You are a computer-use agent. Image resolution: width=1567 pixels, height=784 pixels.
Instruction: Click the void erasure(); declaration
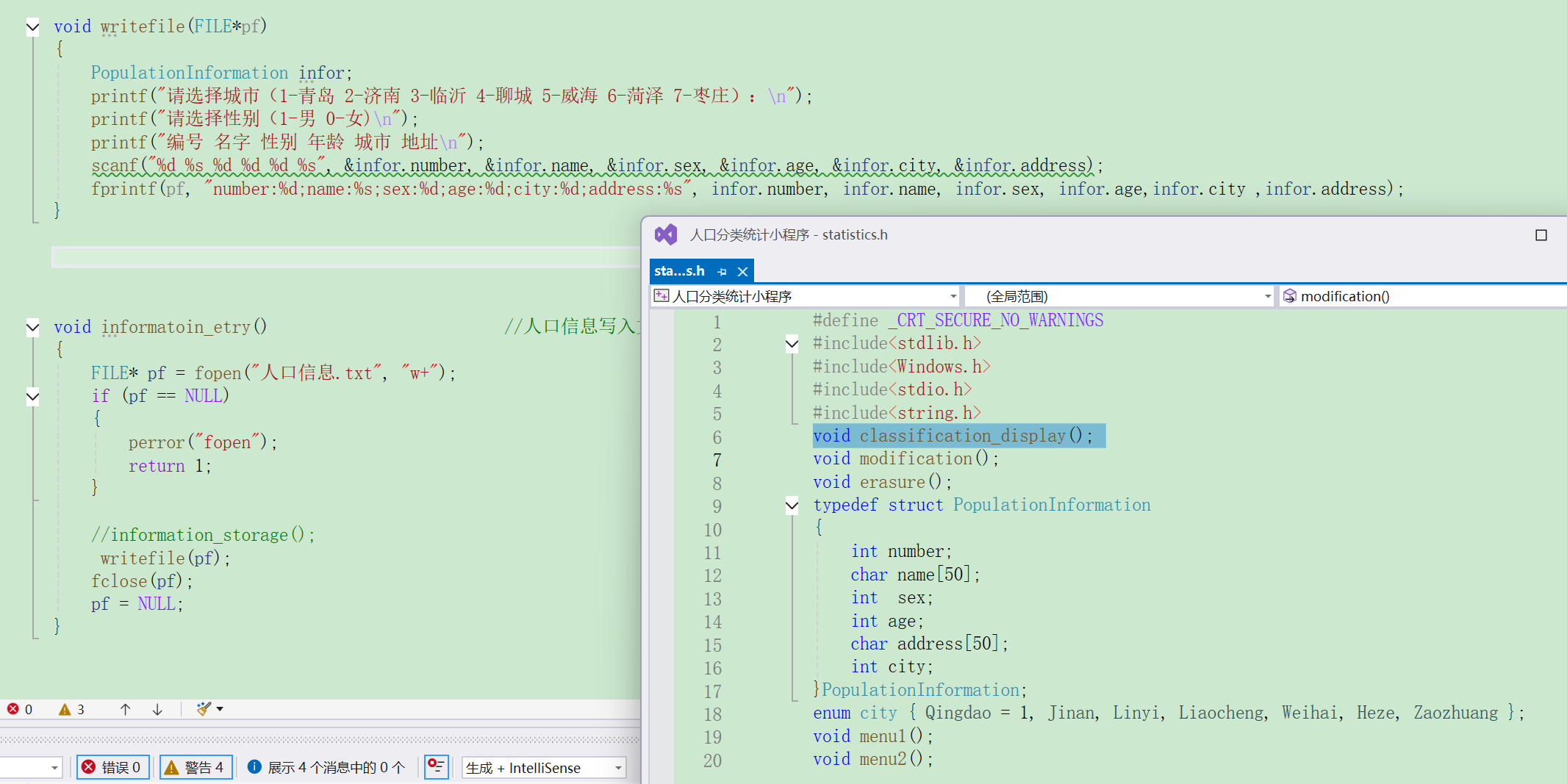(882, 483)
